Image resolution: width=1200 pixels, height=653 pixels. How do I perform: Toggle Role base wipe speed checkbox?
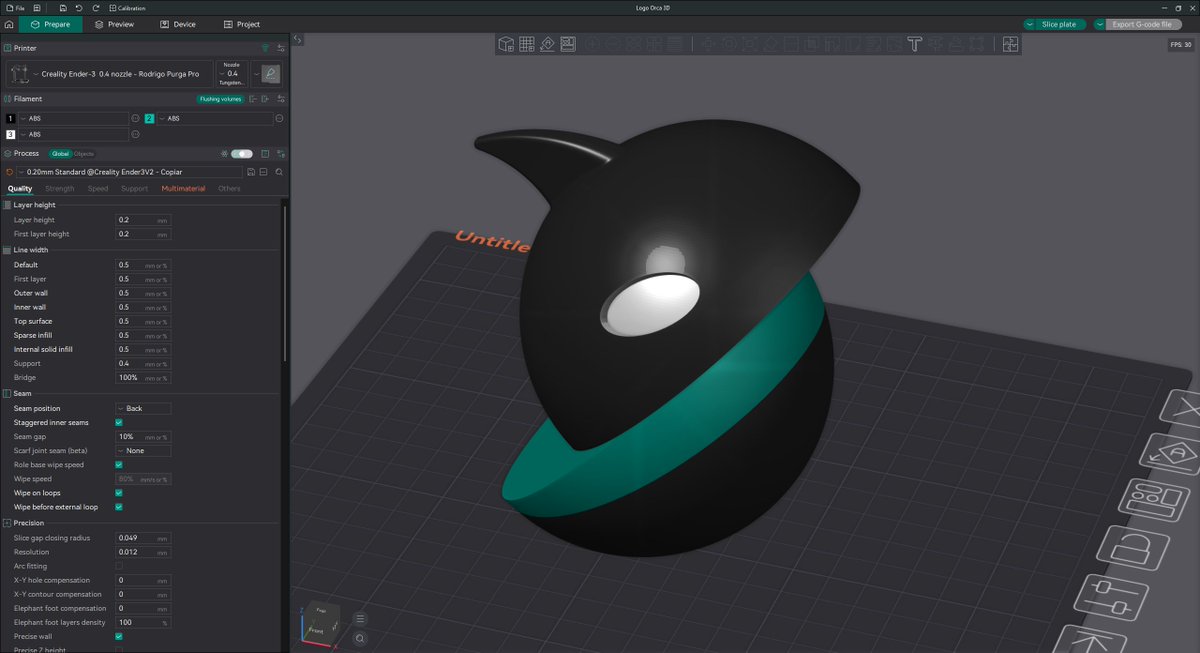pos(119,465)
